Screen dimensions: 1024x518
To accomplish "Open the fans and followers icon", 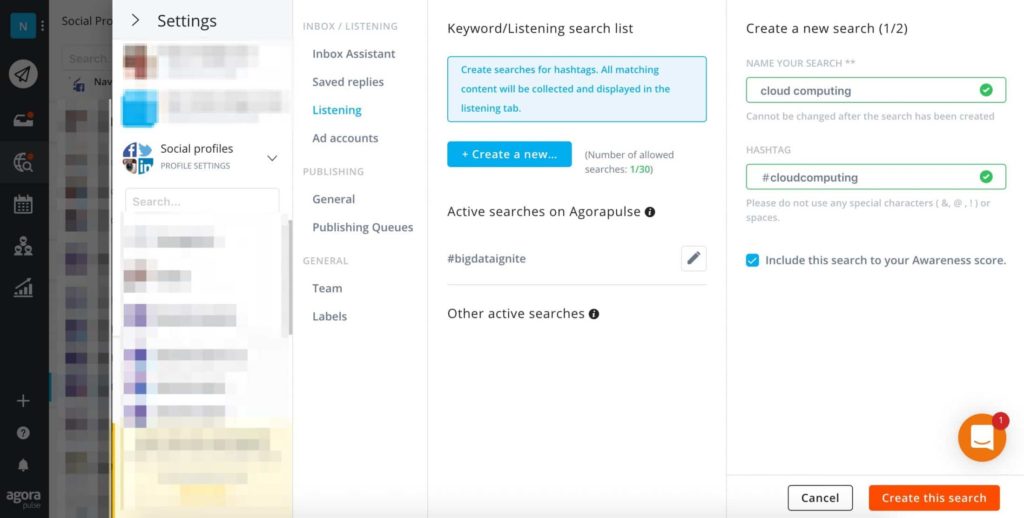I will coord(23,246).
